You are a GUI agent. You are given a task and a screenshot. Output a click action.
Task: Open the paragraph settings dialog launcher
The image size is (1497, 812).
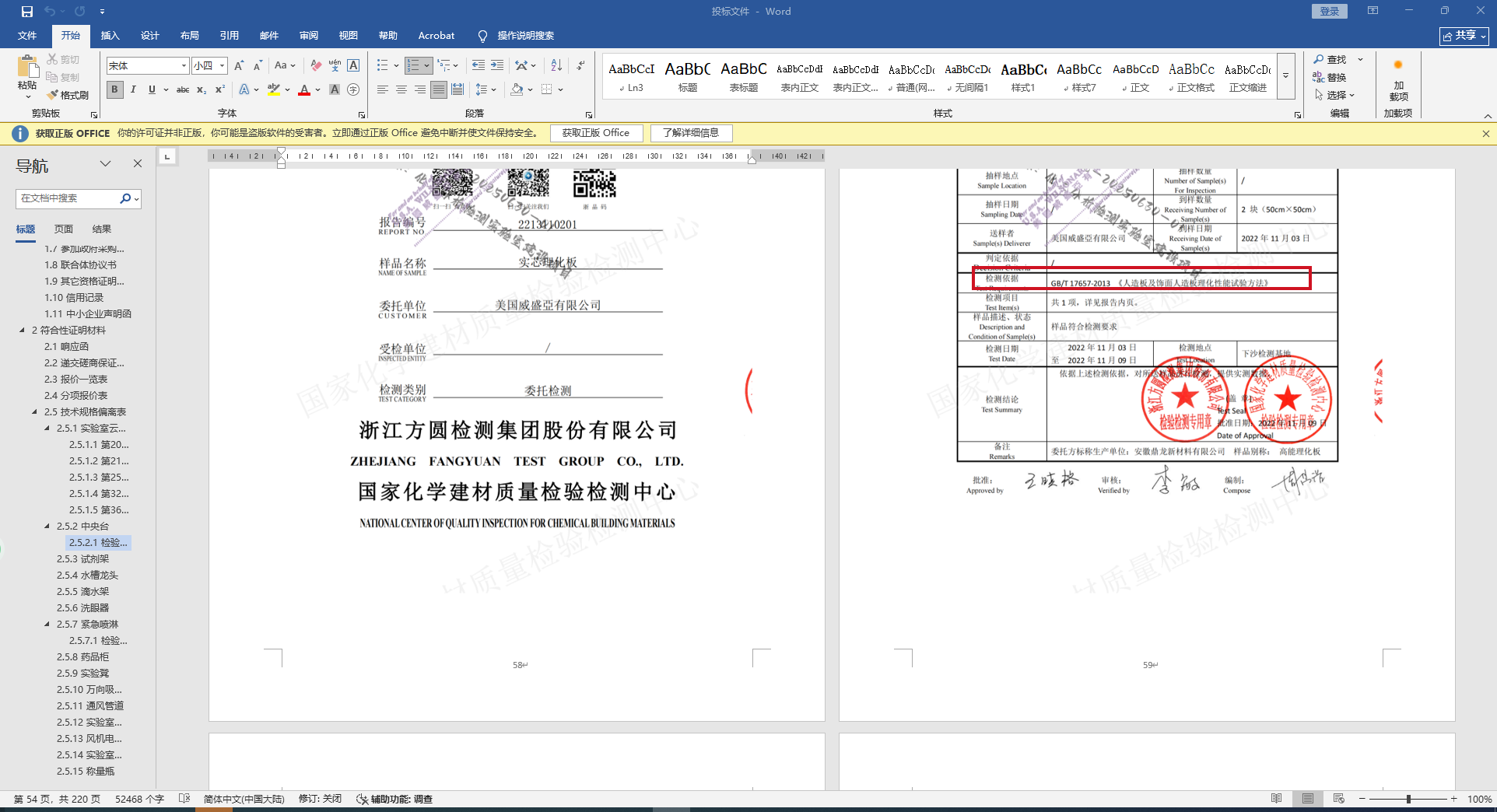pyautogui.click(x=589, y=115)
